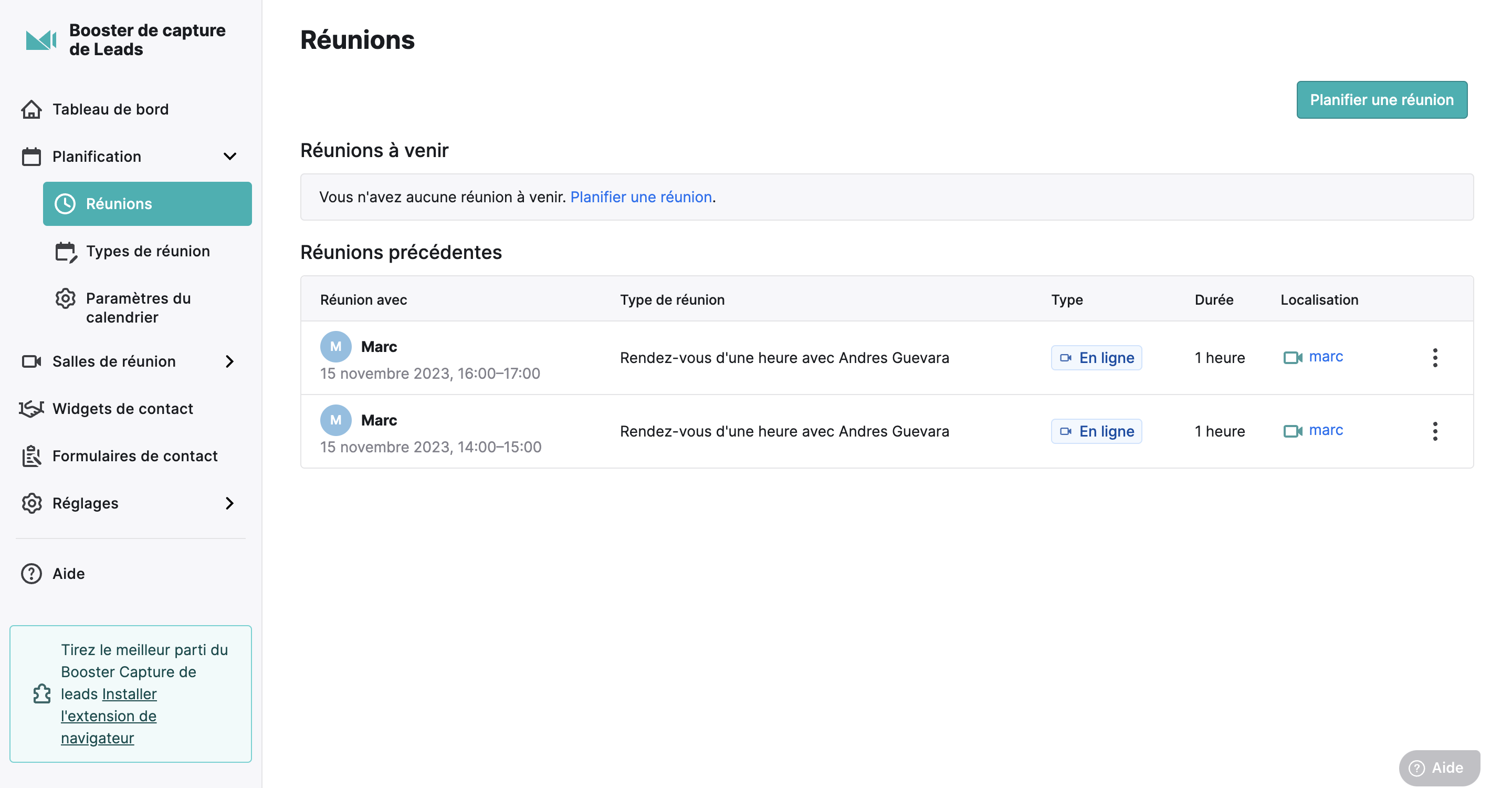Click the Paramètres du calendrier gear icon

click(65, 299)
